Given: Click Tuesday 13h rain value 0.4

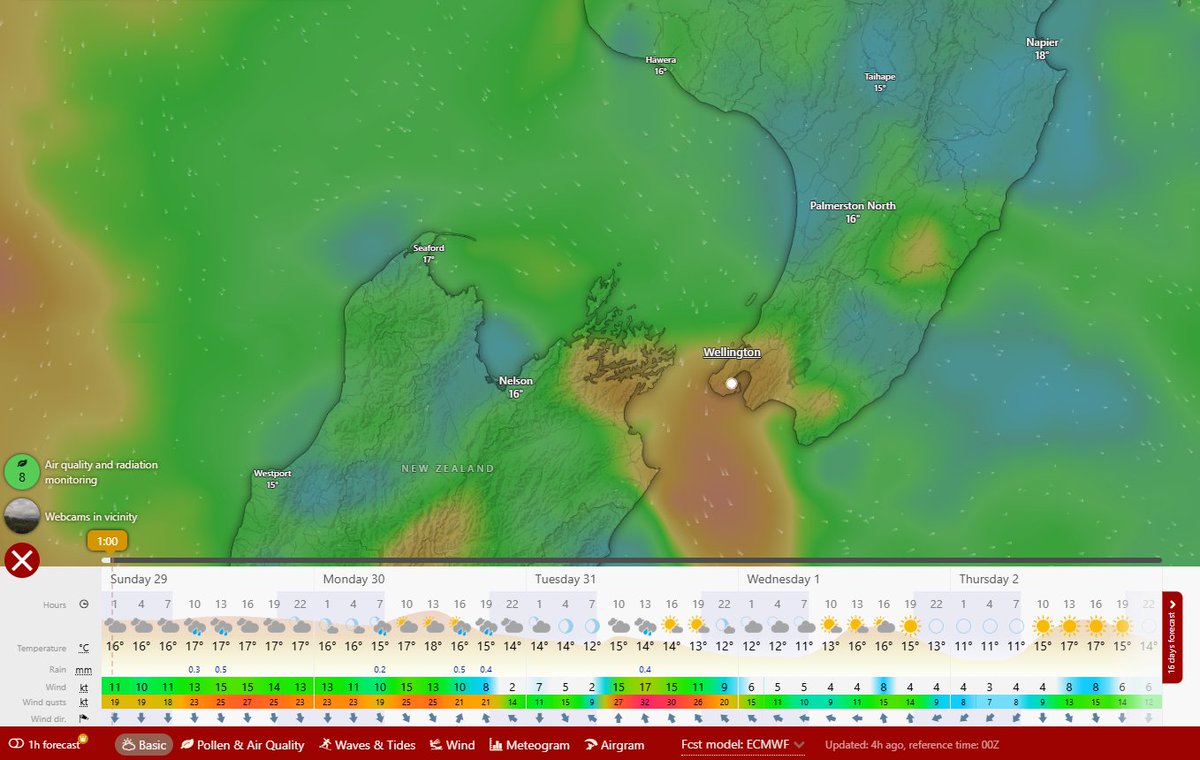Looking at the screenshot, I should coord(645,670).
